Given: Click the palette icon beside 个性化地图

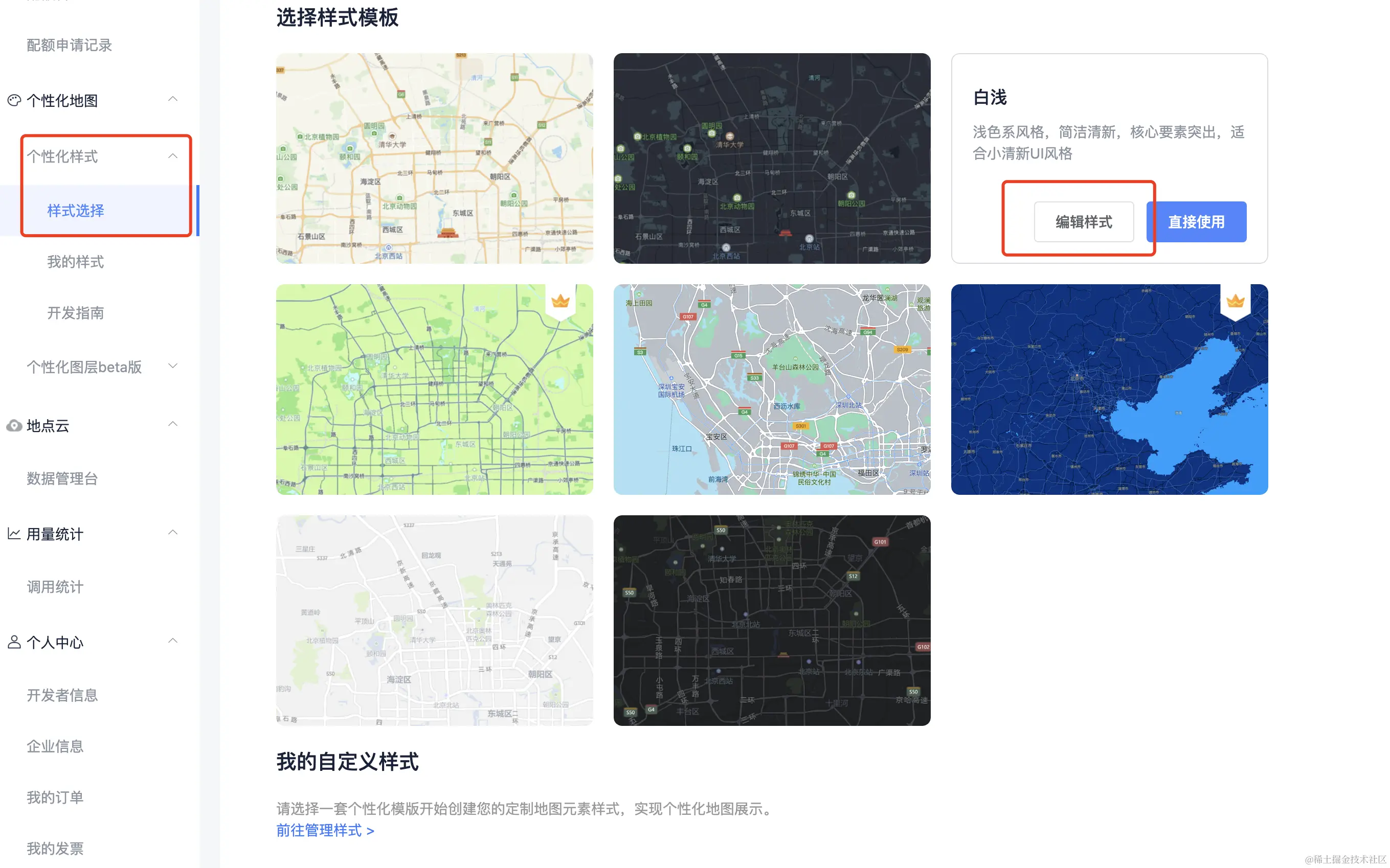Looking at the screenshot, I should click(14, 101).
